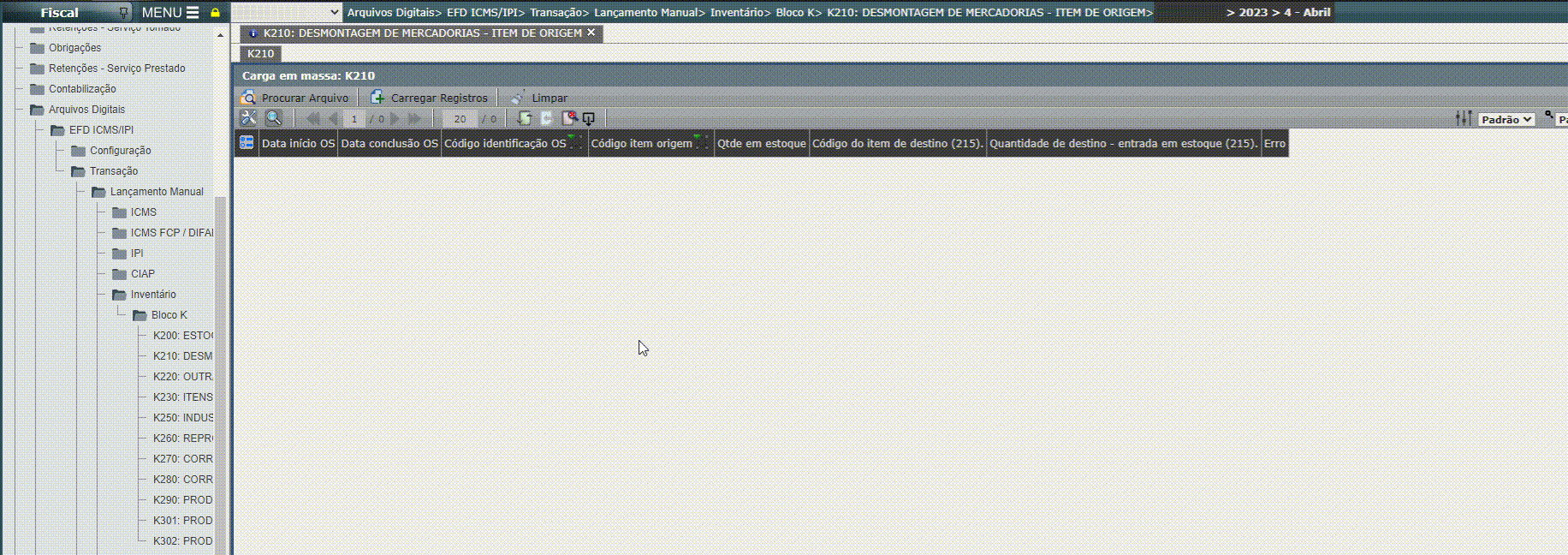1568x555 pixels.
Task: Open K200 item in the tree
Action: pos(182,336)
